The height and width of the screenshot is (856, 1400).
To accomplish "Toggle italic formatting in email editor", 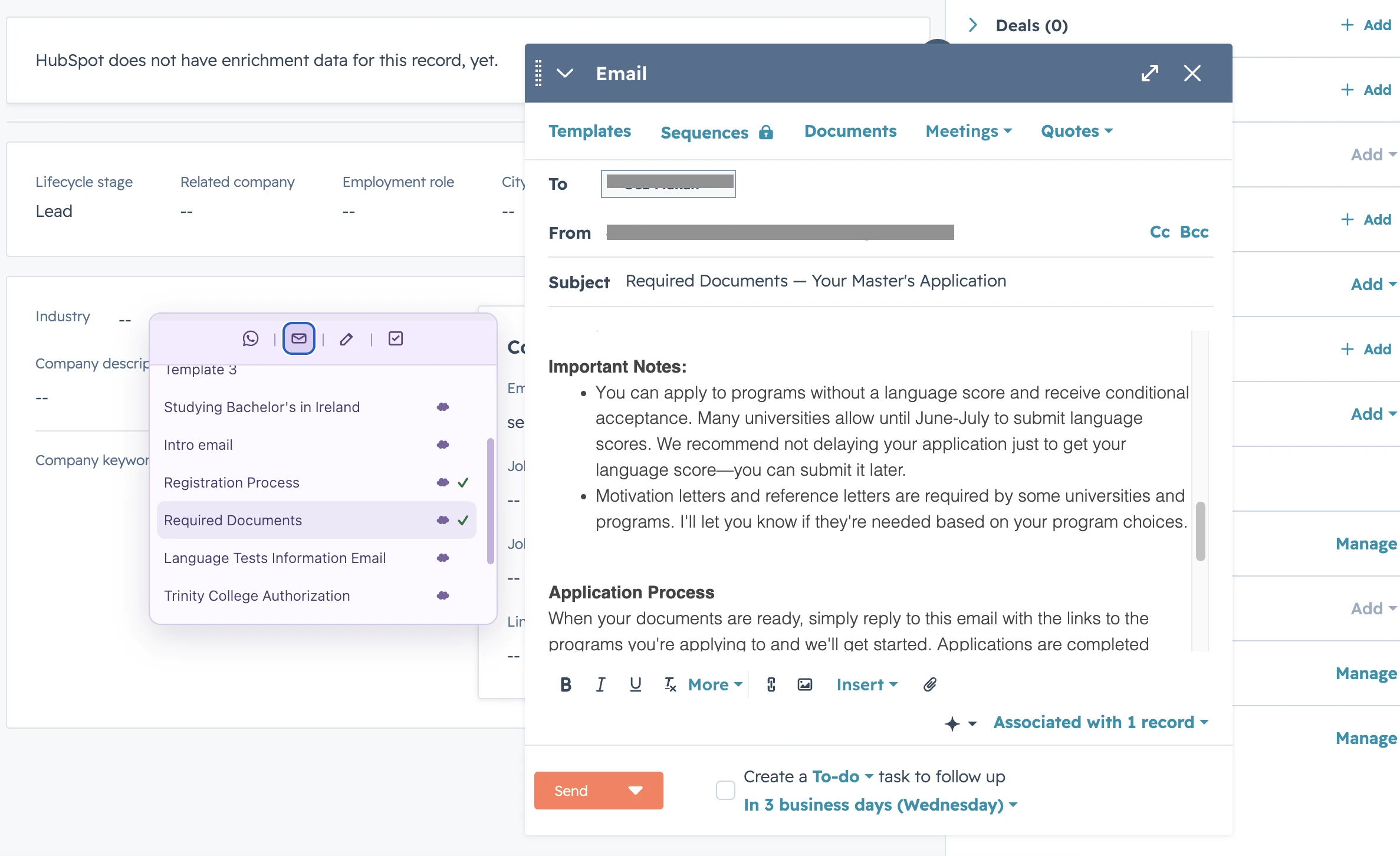I will pyautogui.click(x=600, y=684).
